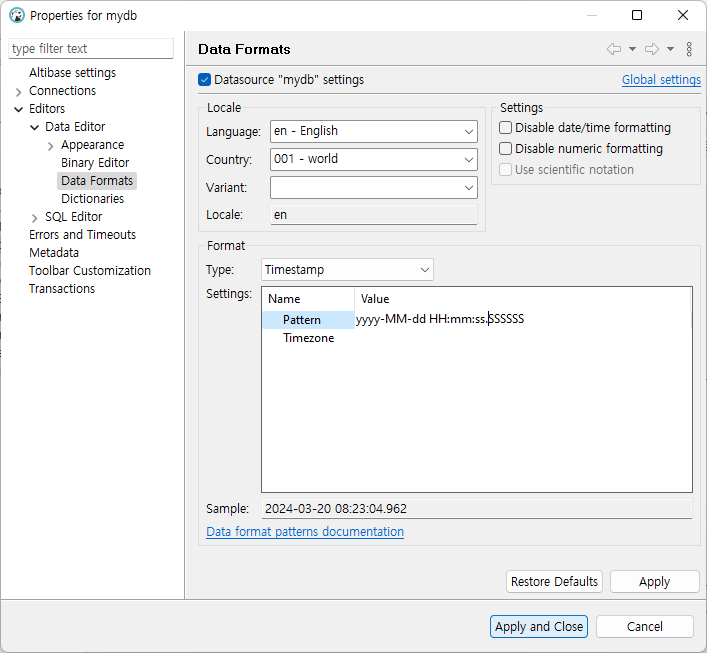Viewport: 707px width, 653px height.
Task: Select Binary Editor in the tree
Action: (x=95, y=163)
